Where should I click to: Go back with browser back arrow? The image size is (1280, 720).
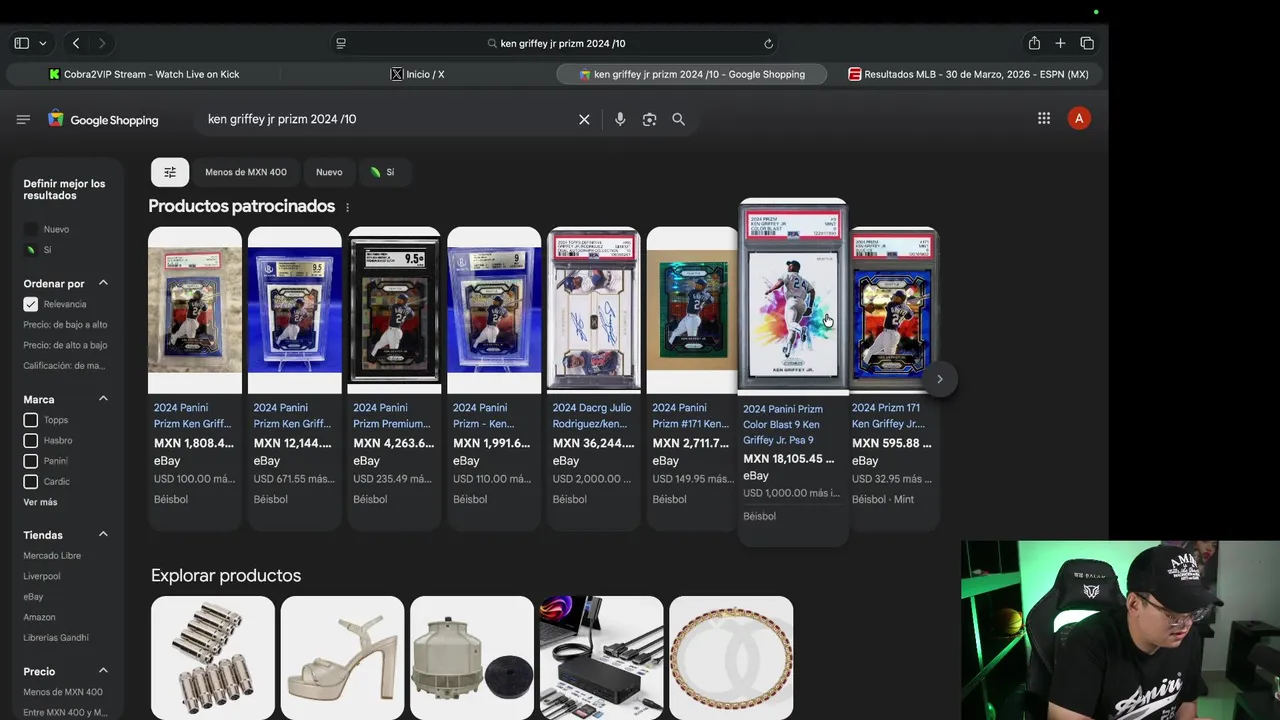(76, 43)
